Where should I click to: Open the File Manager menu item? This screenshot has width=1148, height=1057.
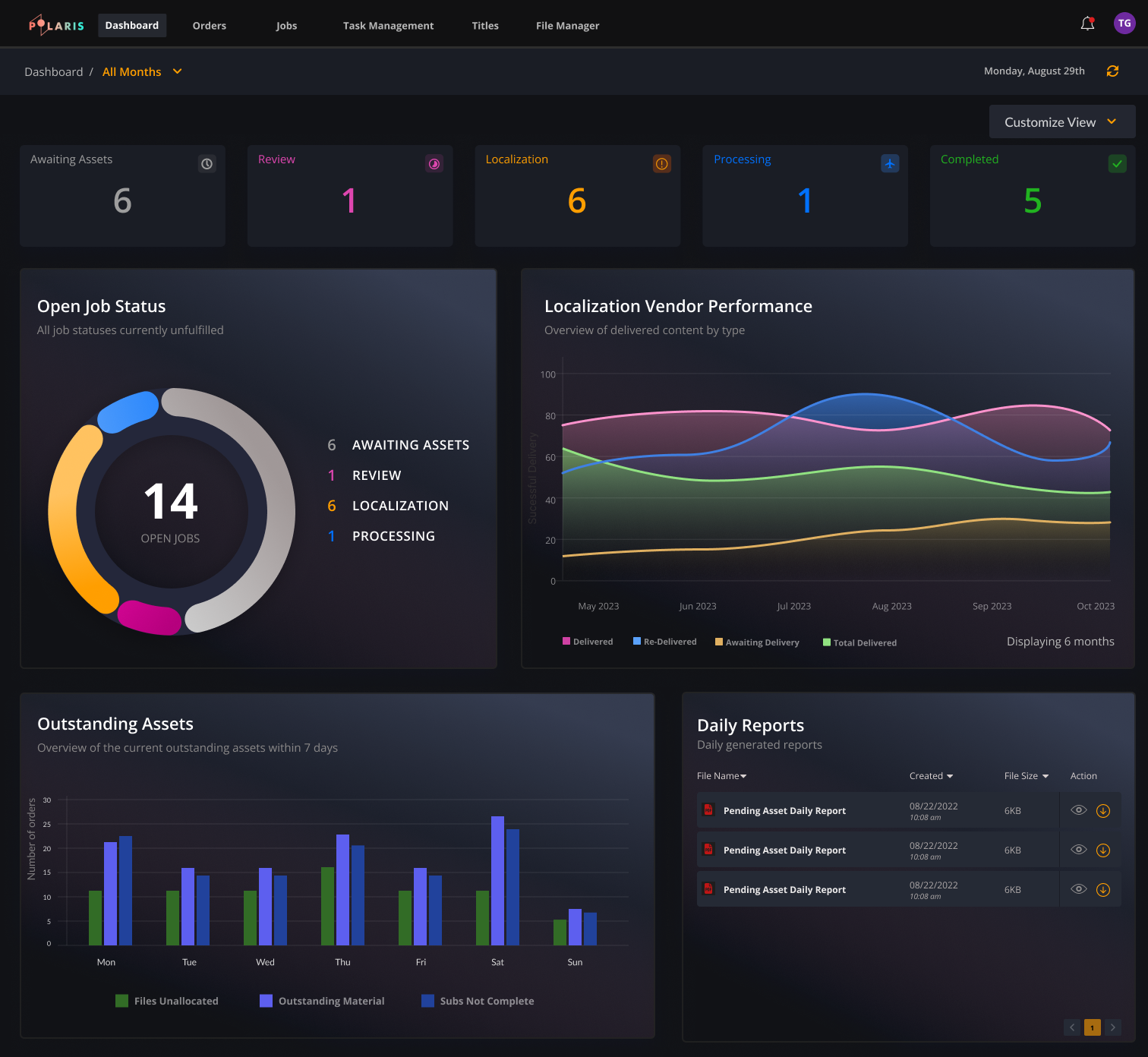567,25
